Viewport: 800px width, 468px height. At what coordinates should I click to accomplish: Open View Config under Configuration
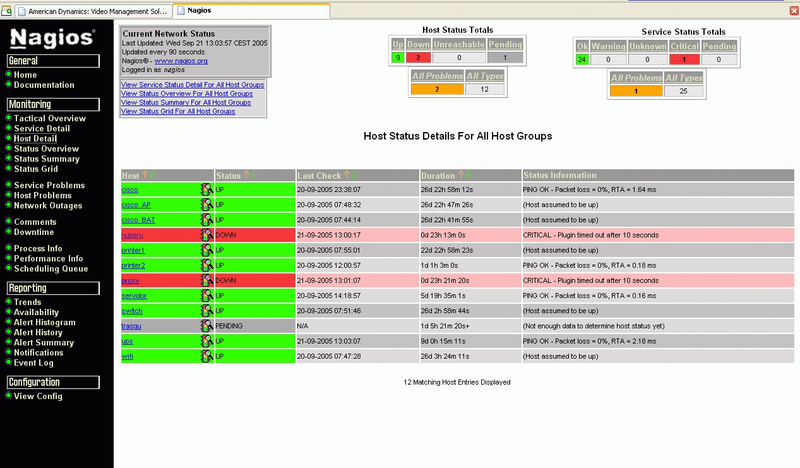tap(38, 396)
